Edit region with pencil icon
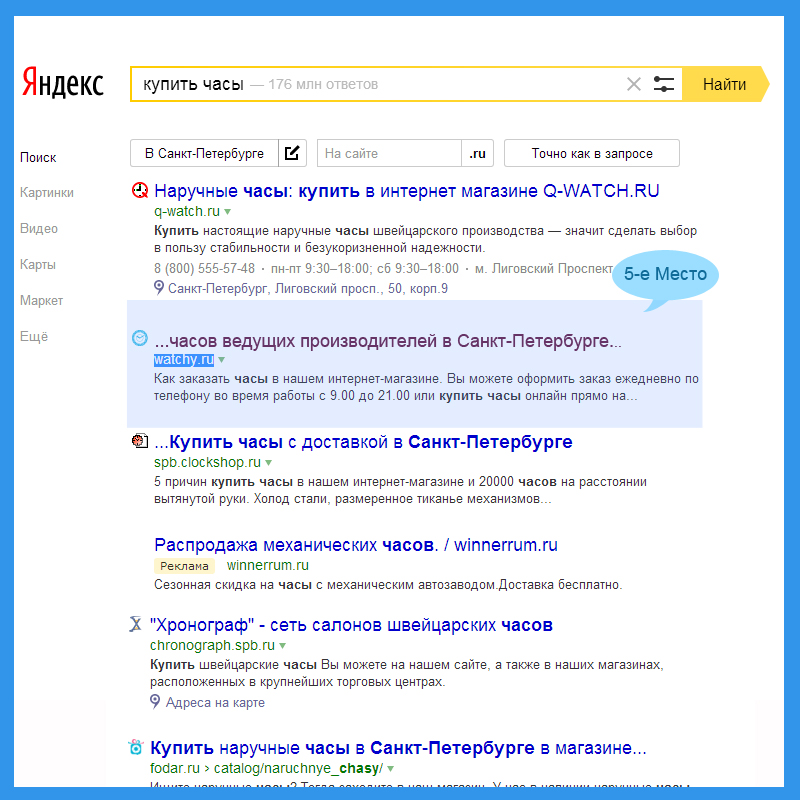 pos(292,153)
